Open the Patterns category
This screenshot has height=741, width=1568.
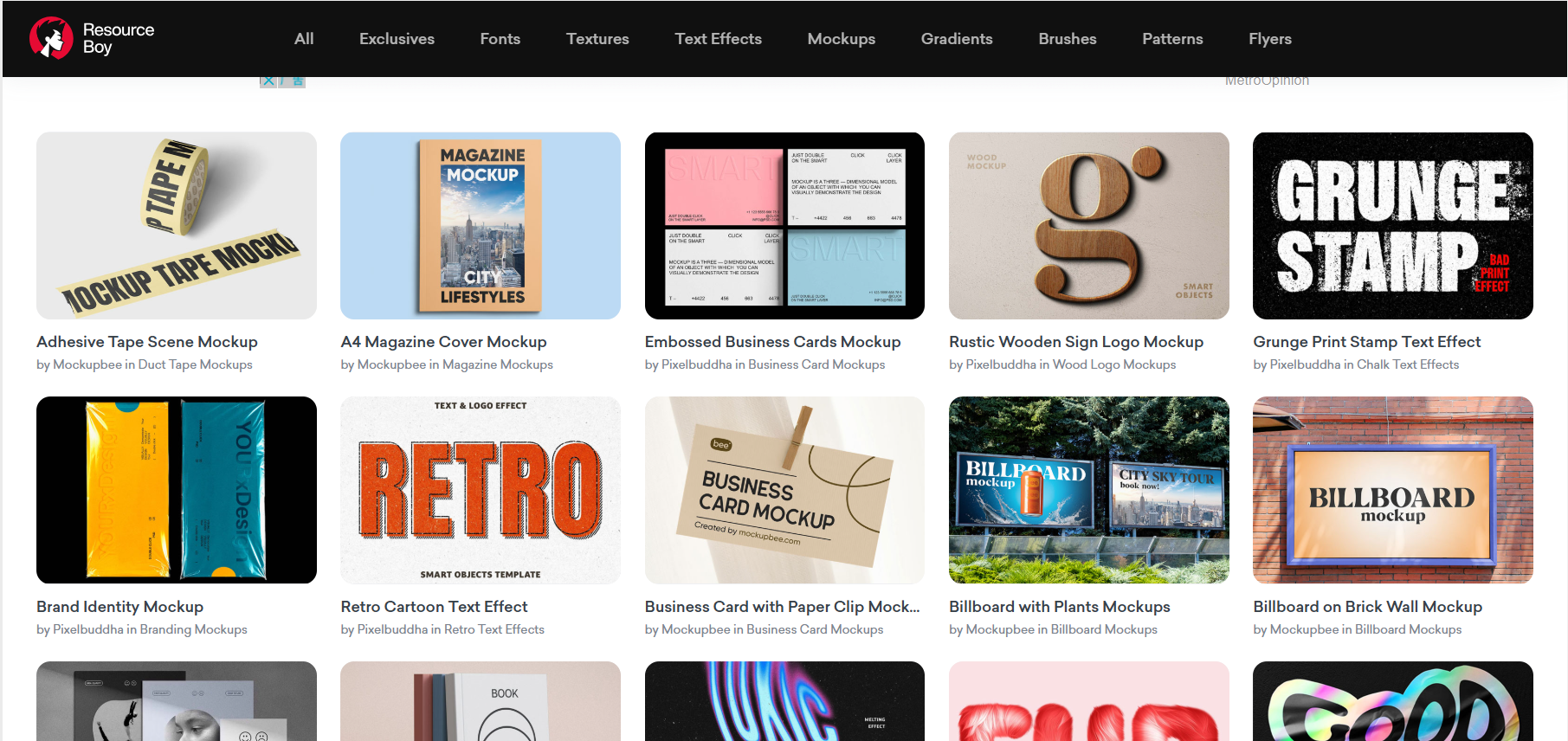click(1172, 39)
